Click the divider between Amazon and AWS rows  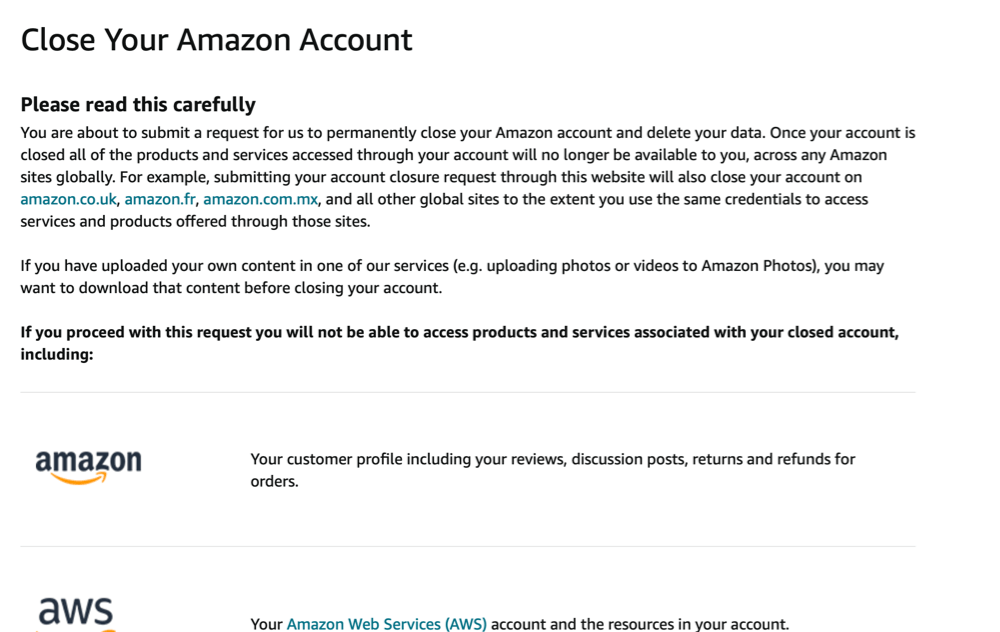[467, 546]
